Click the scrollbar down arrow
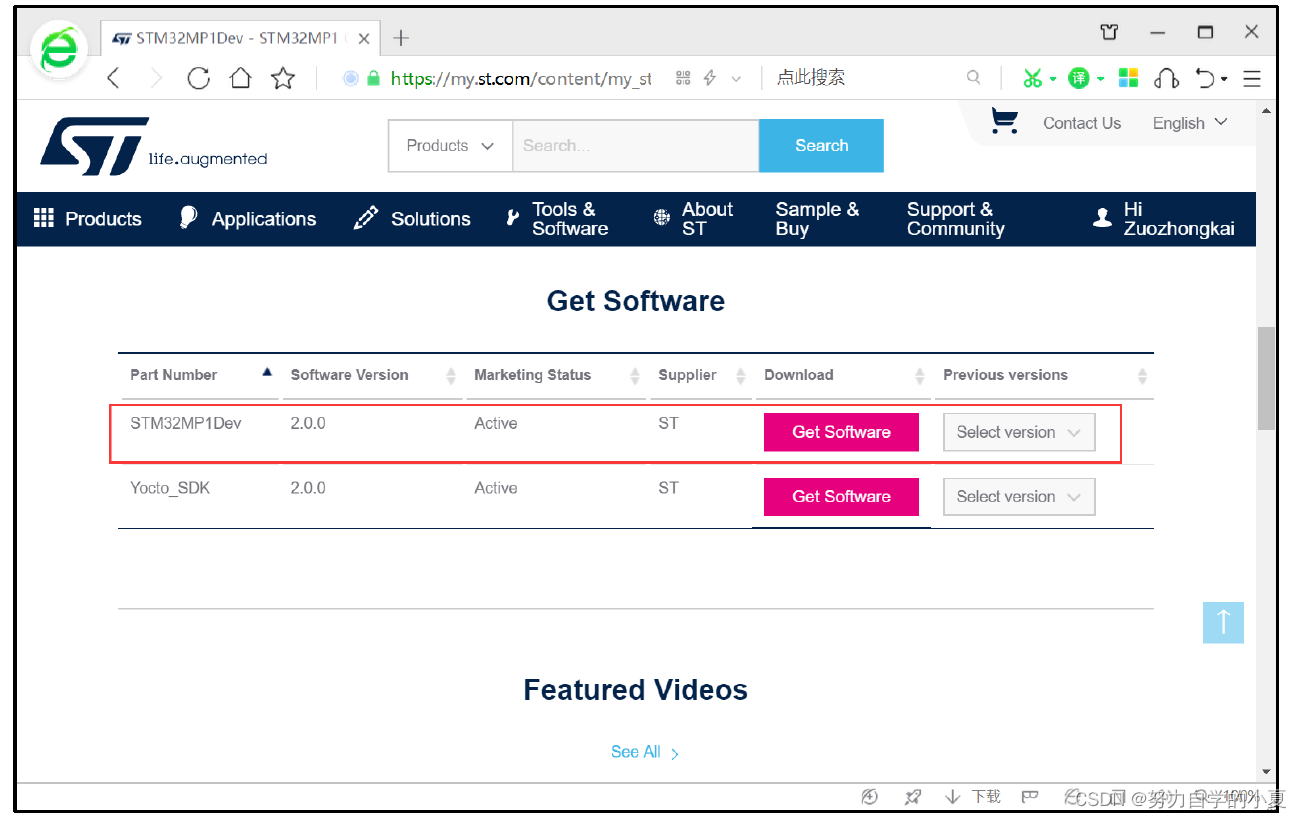The height and width of the screenshot is (818, 1301). 1266,772
